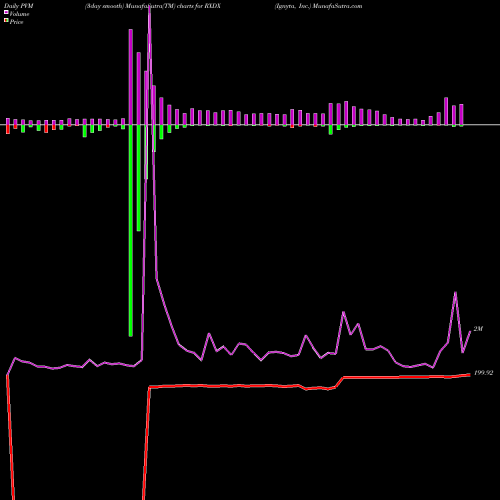Screen dimensions: 500x500
Task: Click the 2M volume value label
Action: 478,329
